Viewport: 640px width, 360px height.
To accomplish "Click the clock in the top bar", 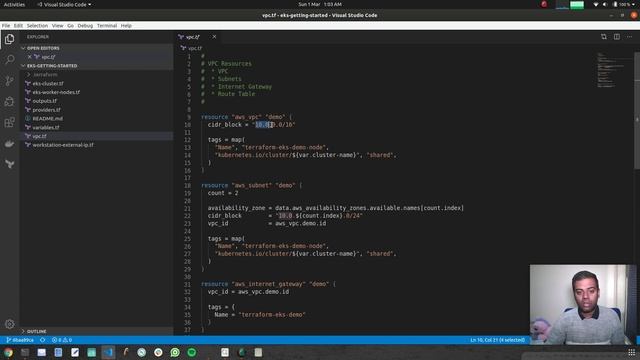I will (x=320, y=4).
